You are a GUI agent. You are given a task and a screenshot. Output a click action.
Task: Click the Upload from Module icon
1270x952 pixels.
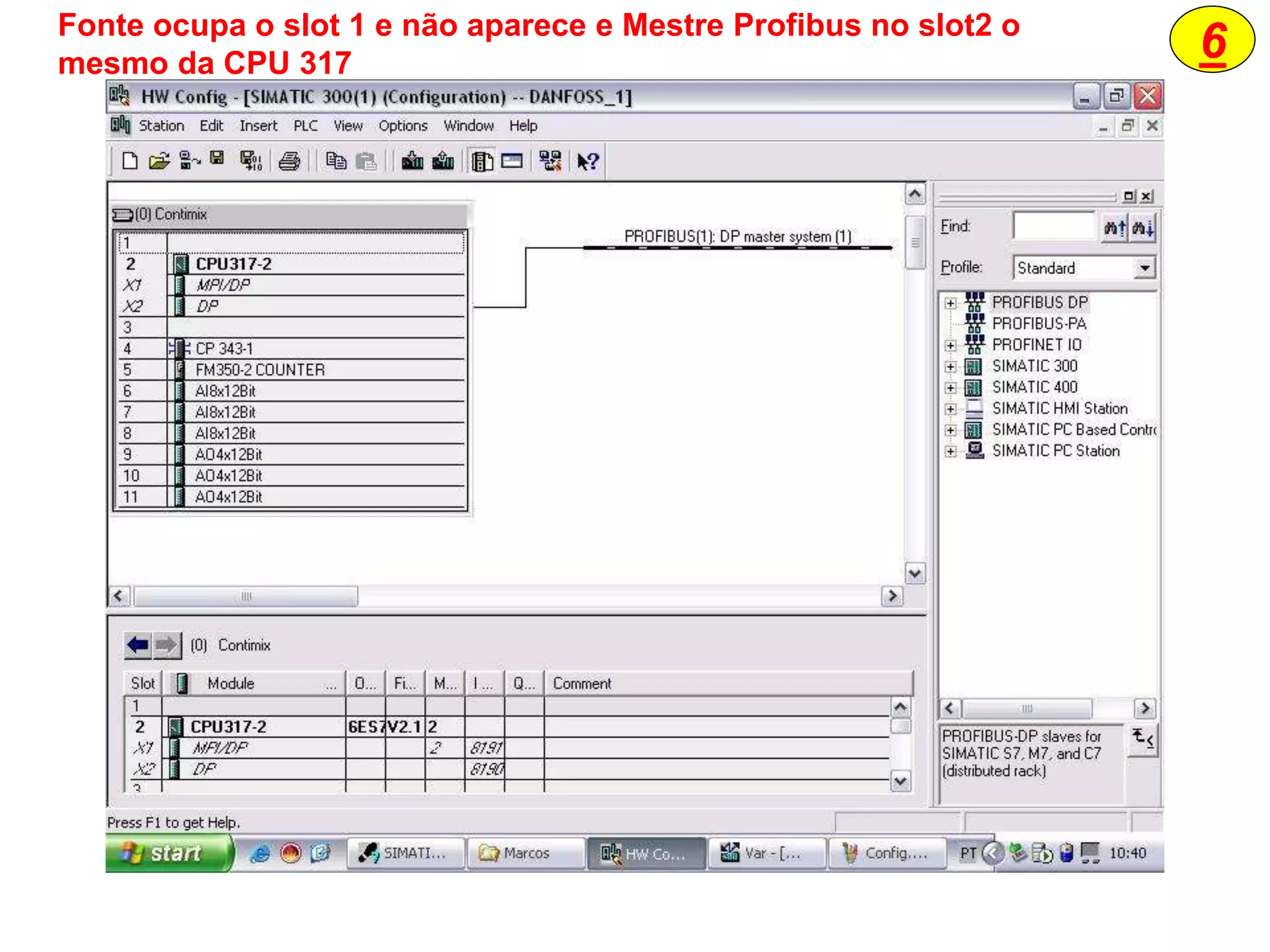[443, 161]
